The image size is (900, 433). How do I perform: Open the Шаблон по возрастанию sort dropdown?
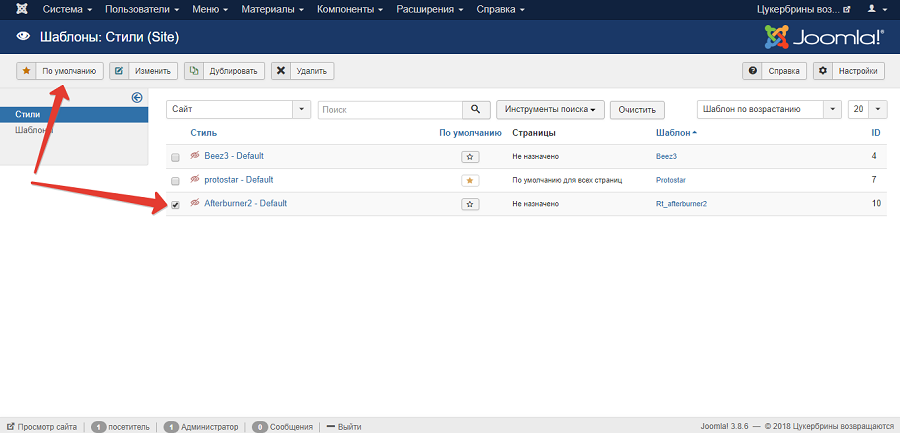[768, 109]
